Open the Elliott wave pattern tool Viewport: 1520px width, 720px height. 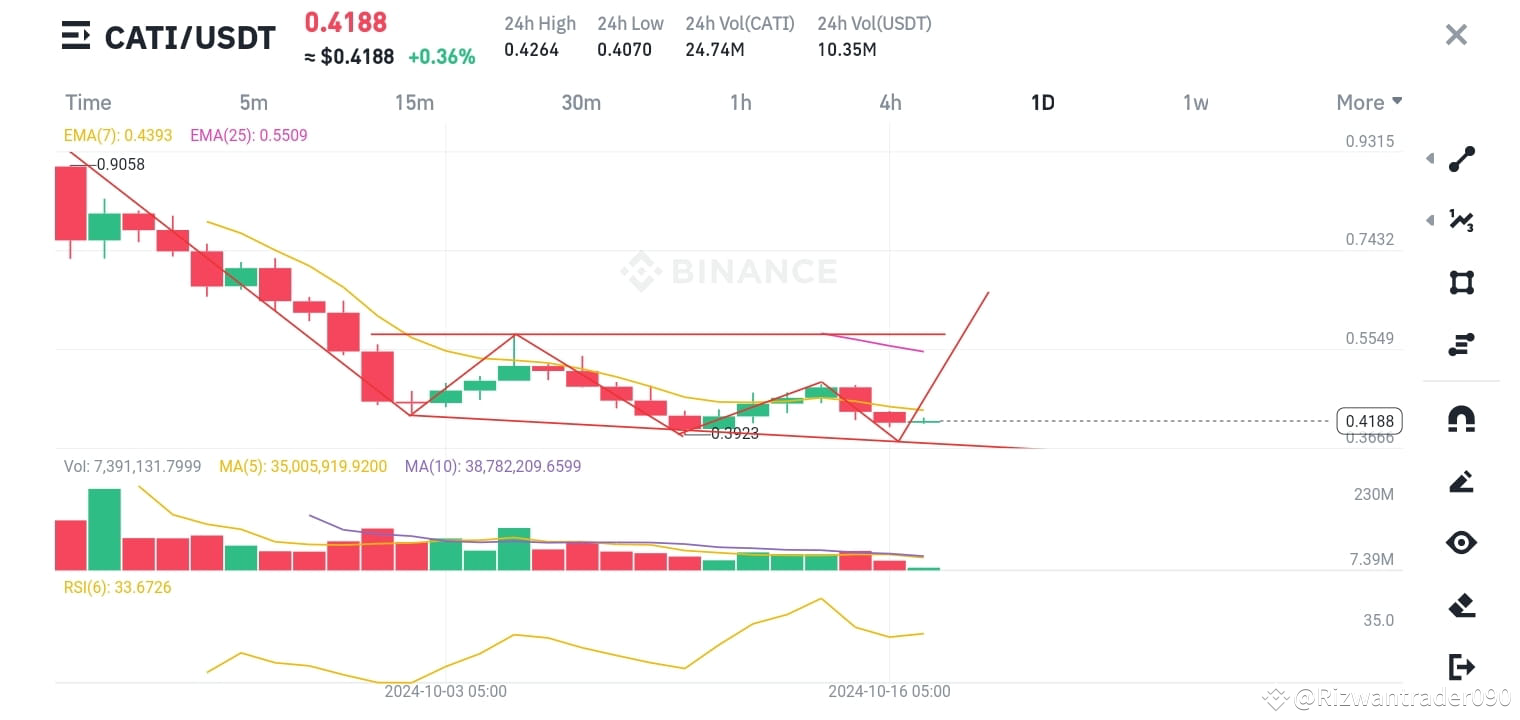pyautogui.click(x=1461, y=220)
